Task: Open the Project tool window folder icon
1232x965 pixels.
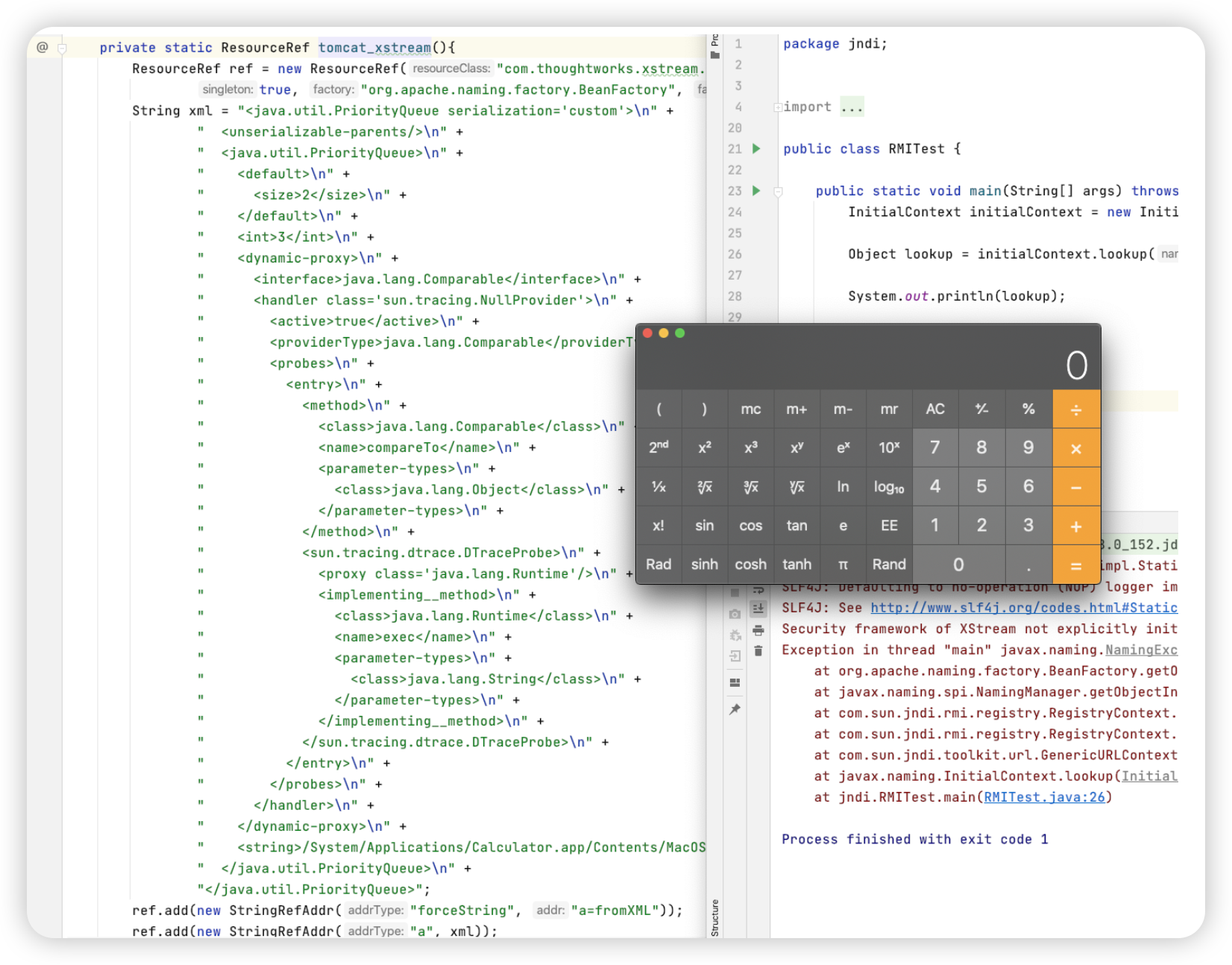Action: (715, 55)
